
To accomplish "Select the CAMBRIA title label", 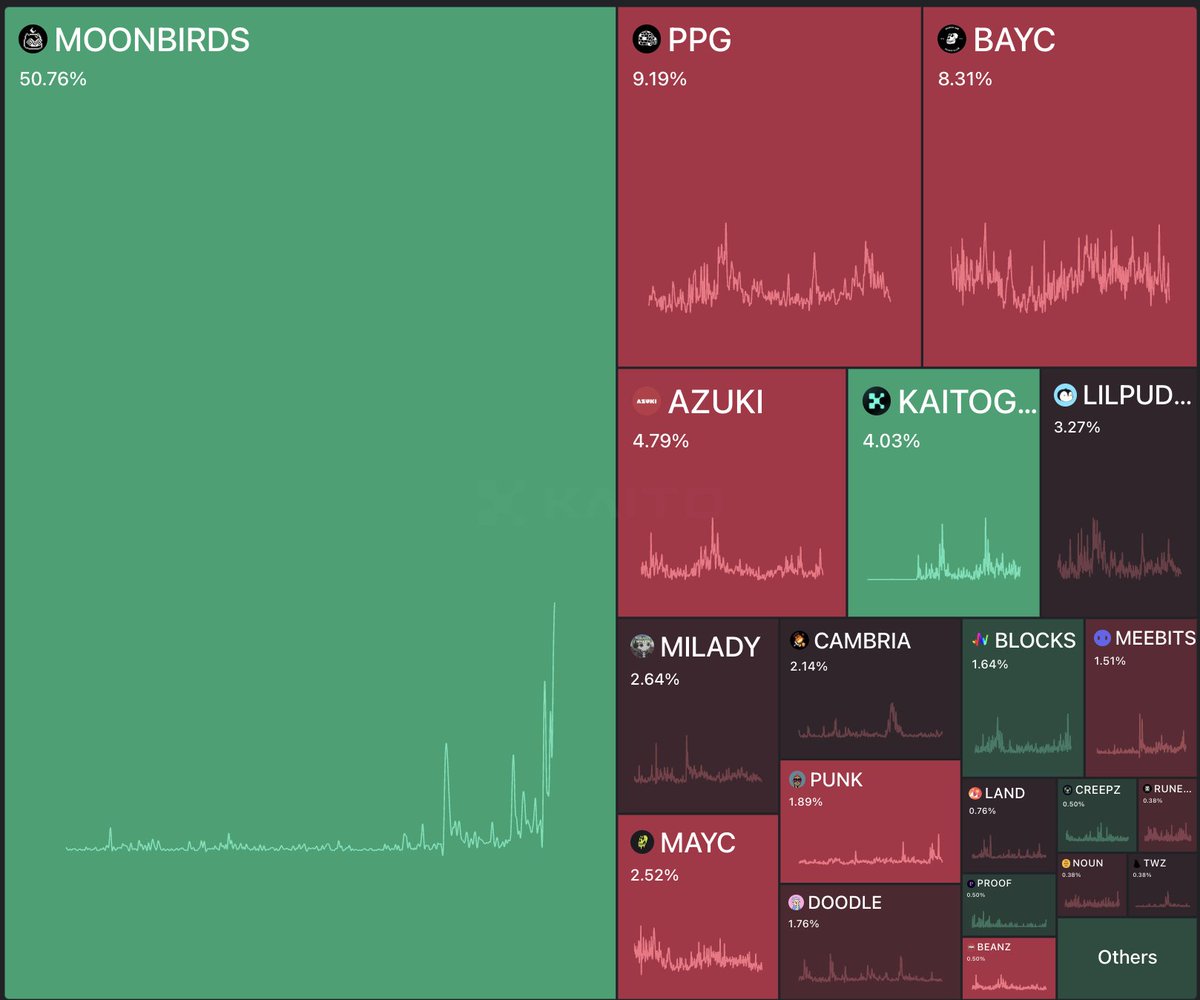I will [x=862, y=641].
